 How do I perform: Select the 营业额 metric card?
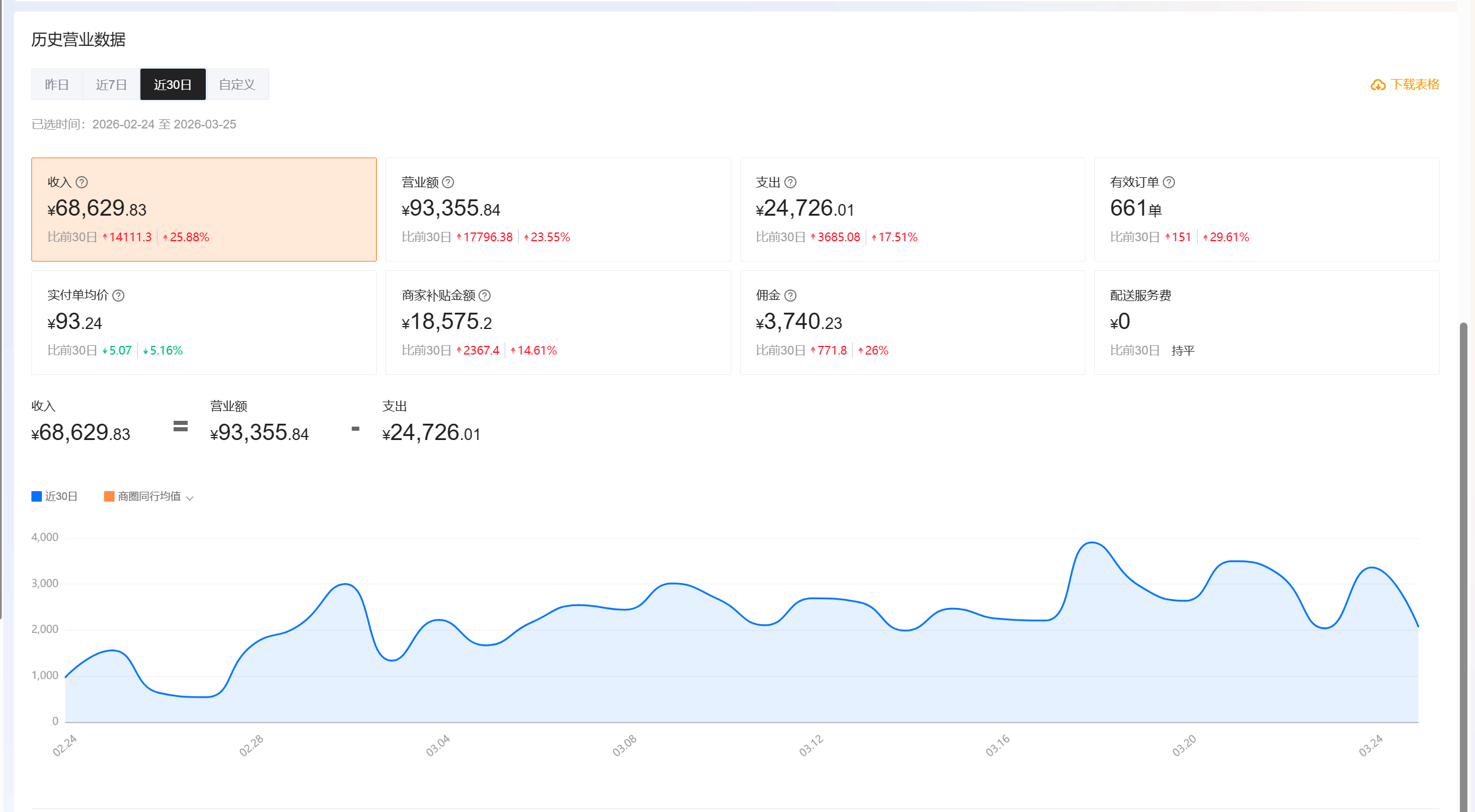[558, 209]
